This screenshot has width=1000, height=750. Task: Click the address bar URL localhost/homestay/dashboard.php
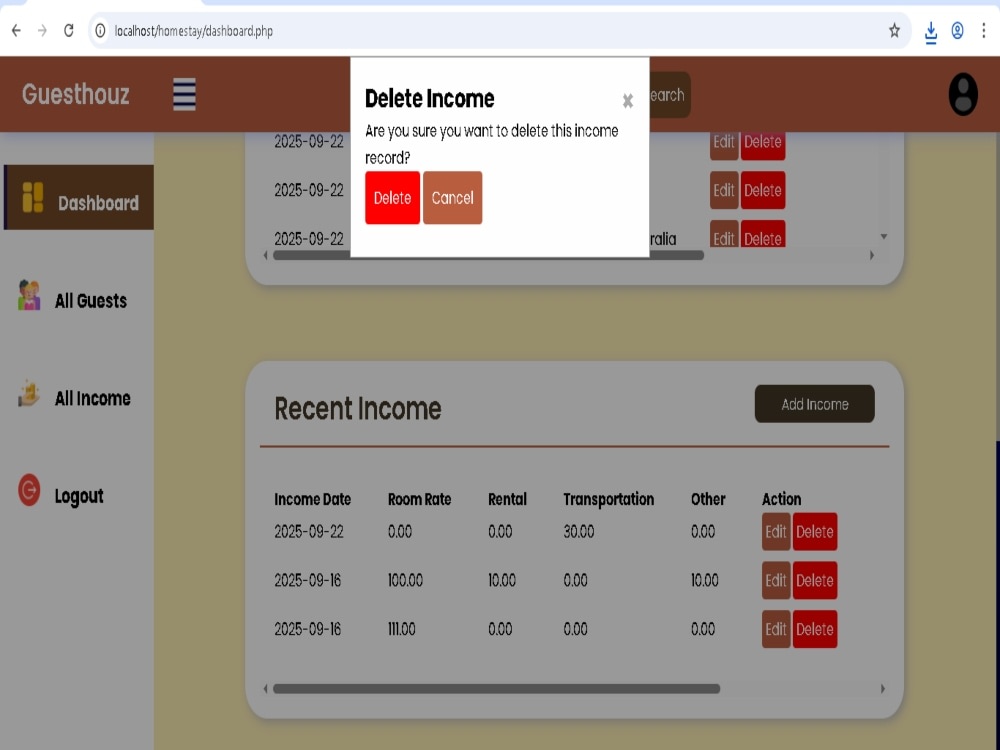click(194, 31)
